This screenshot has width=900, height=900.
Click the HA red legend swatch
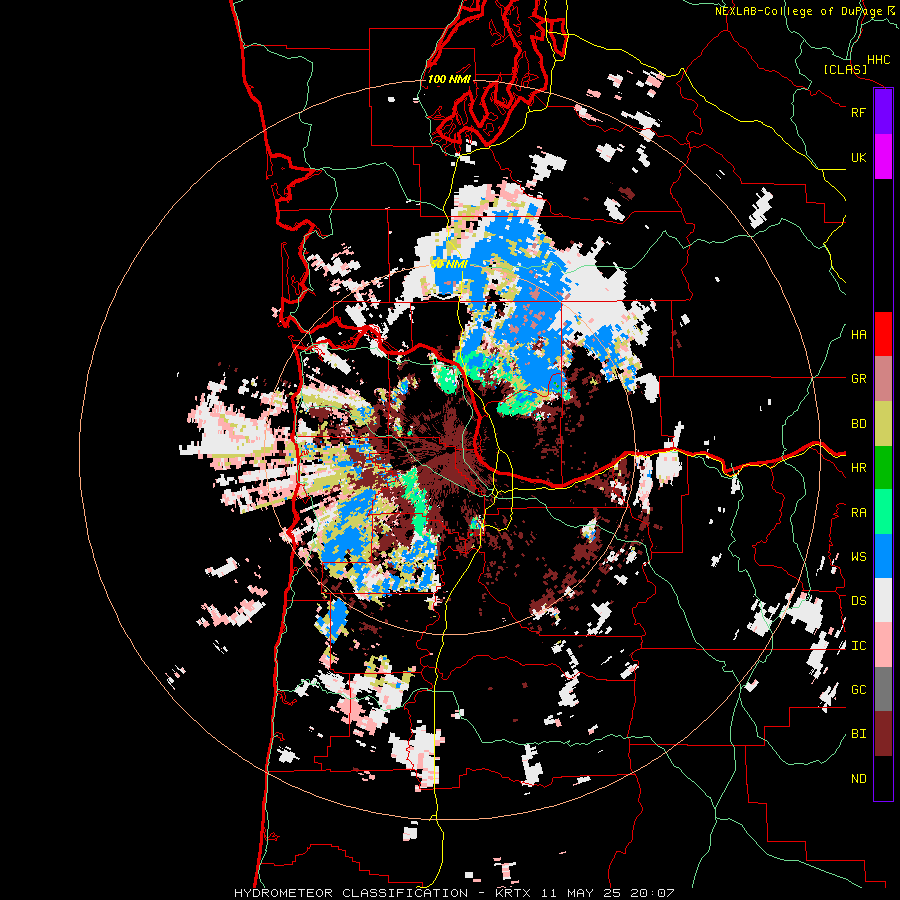(883, 334)
